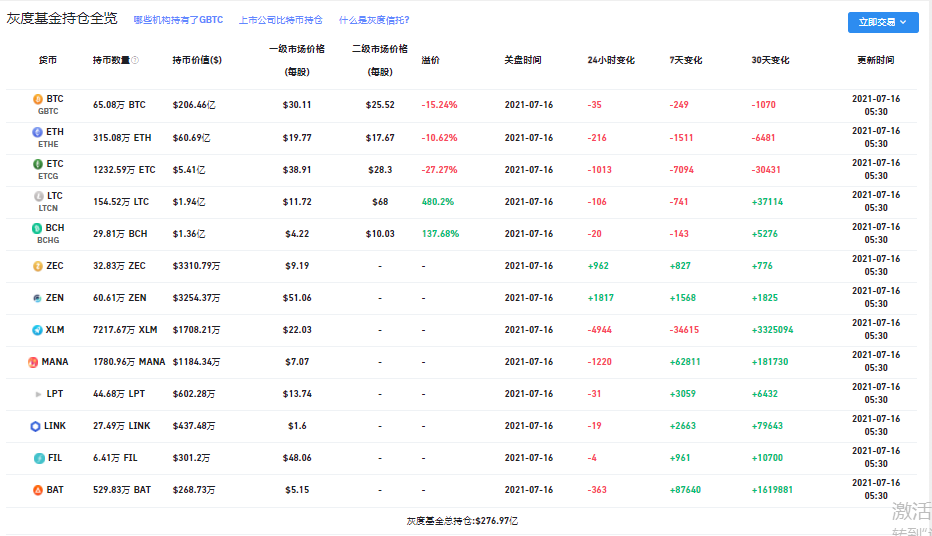The width and height of the screenshot is (932, 536).
Task: Click the +3325094 30-day change for XLM
Action: 772,330
